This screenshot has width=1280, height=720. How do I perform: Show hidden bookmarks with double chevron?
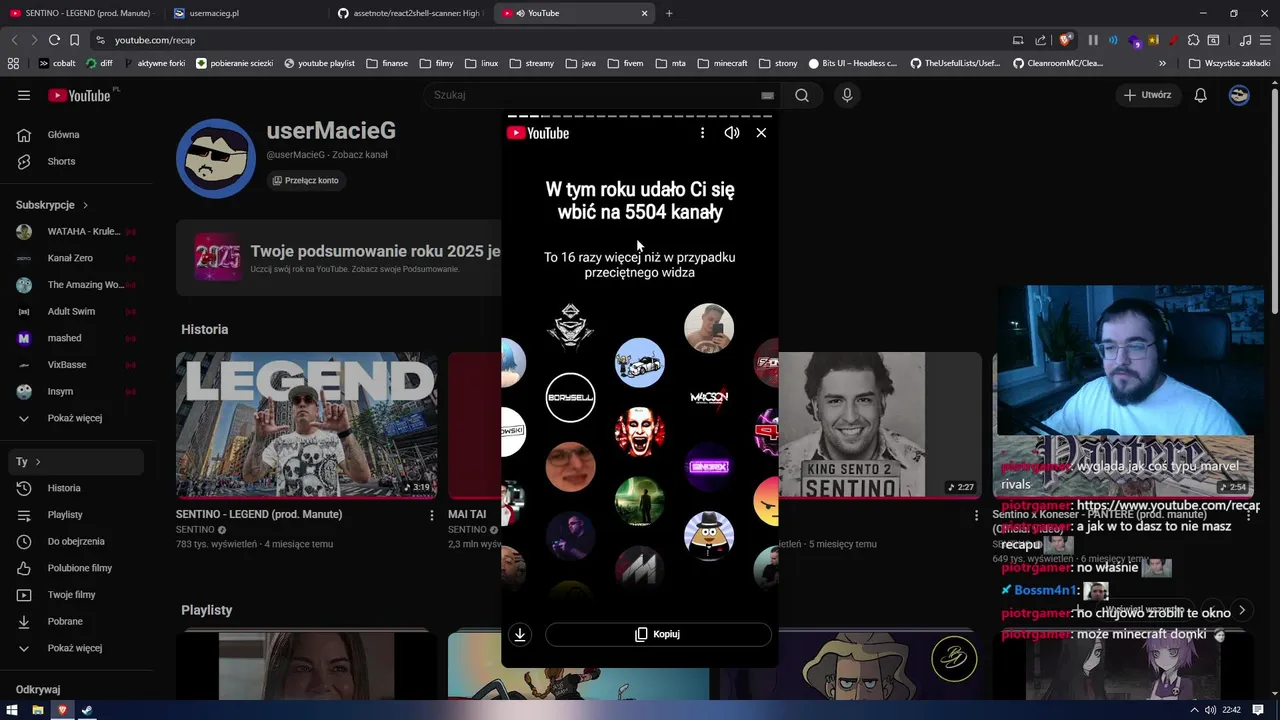tap(1162, 63)
